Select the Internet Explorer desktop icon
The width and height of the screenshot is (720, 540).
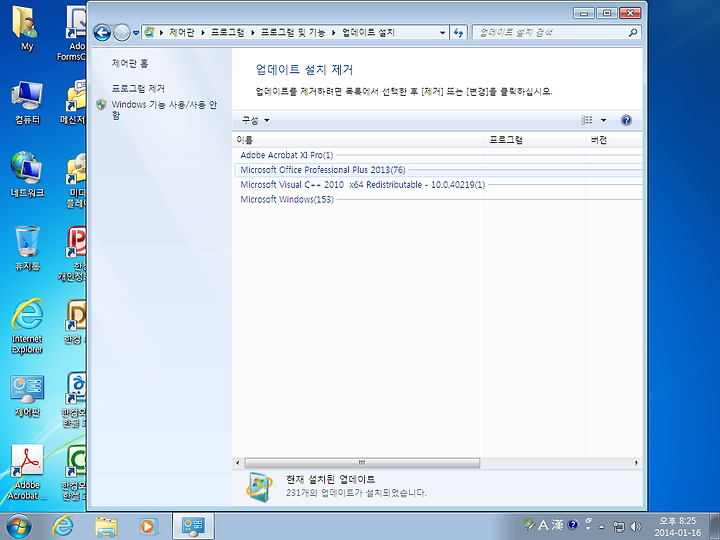click(x=27, y=326)
